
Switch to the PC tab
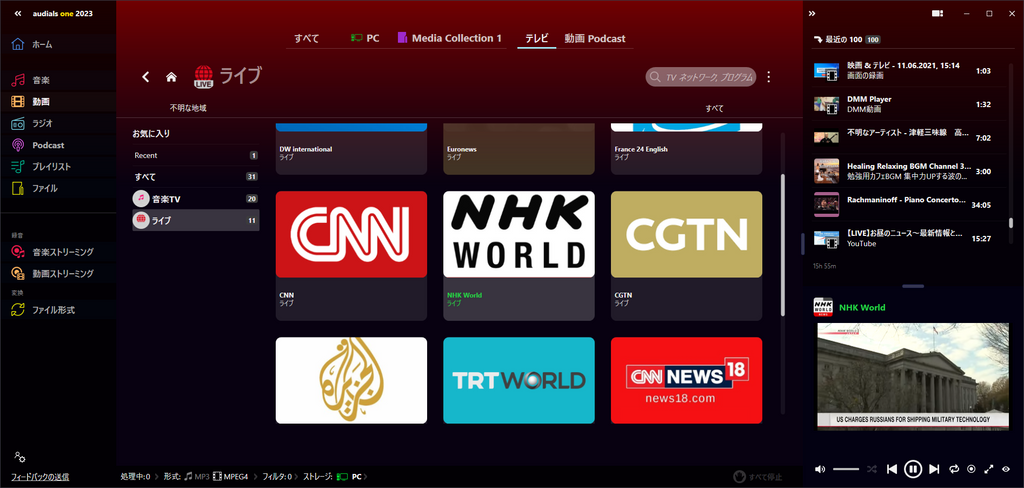point(365,39)
